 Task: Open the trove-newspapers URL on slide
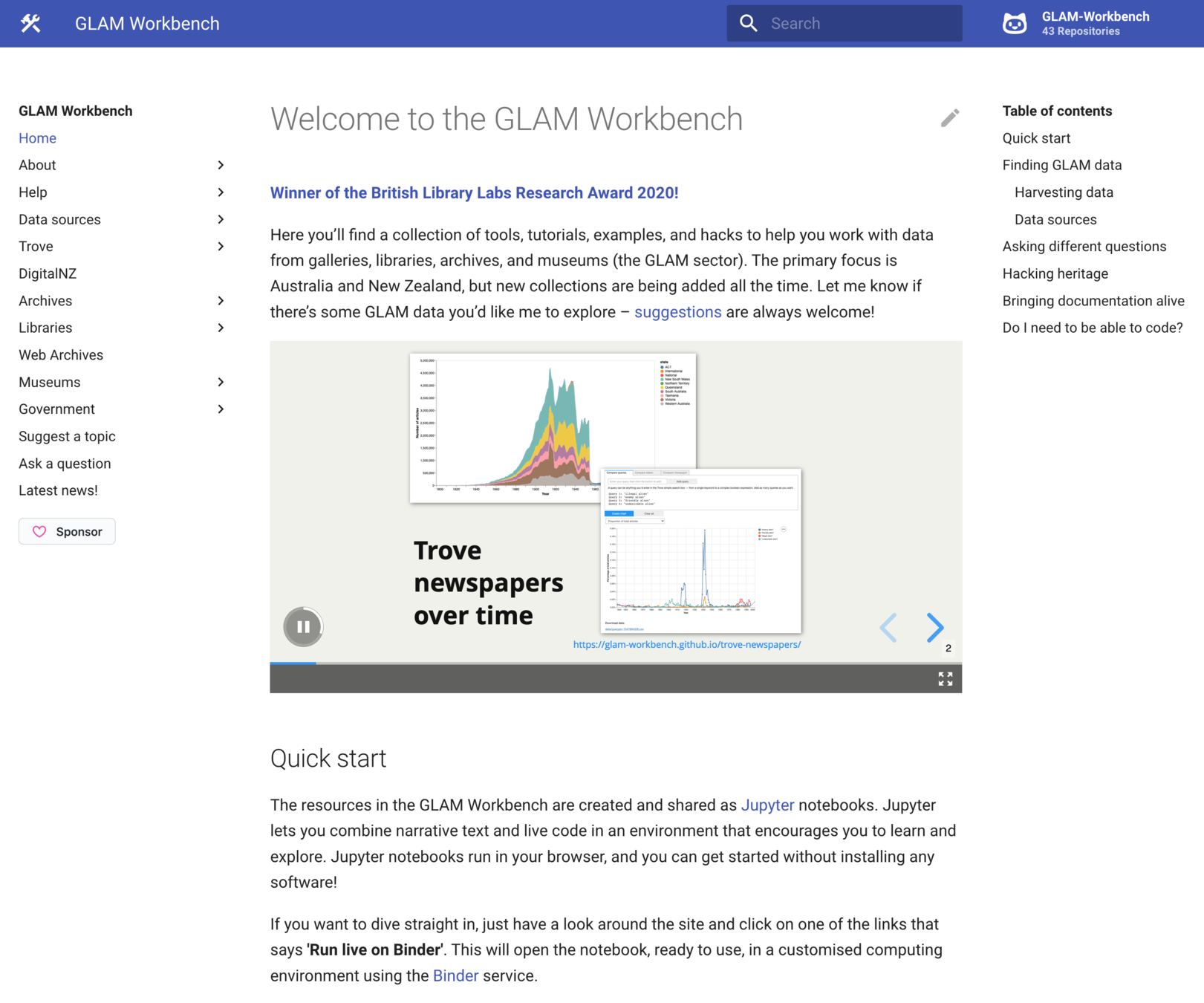pyautogui.click(x=686, y=645)
